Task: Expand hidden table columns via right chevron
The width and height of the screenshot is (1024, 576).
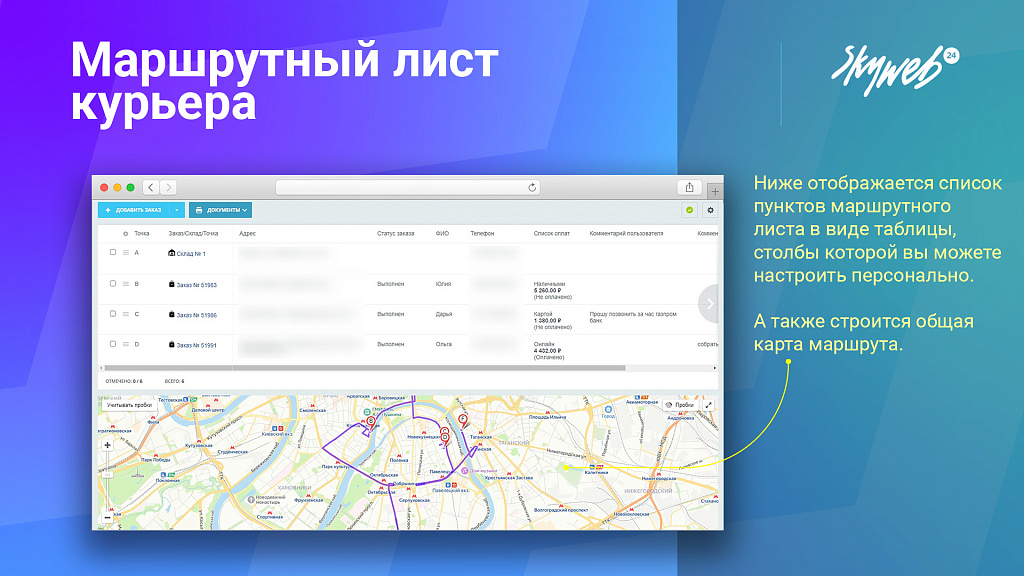Action: click(x=710, y=303)
